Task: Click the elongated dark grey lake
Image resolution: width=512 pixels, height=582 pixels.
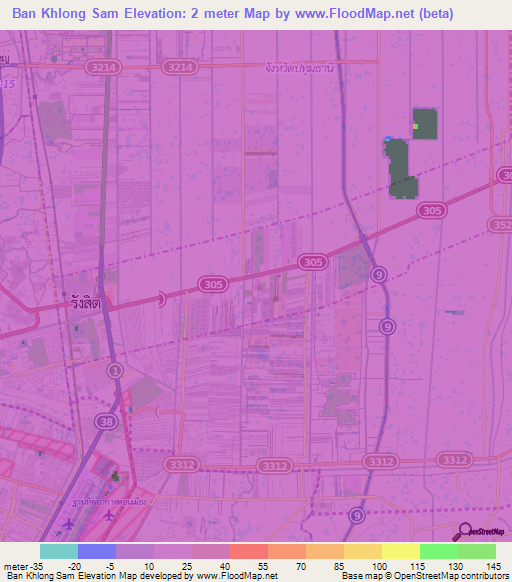Action: click(x=401, y=169)
